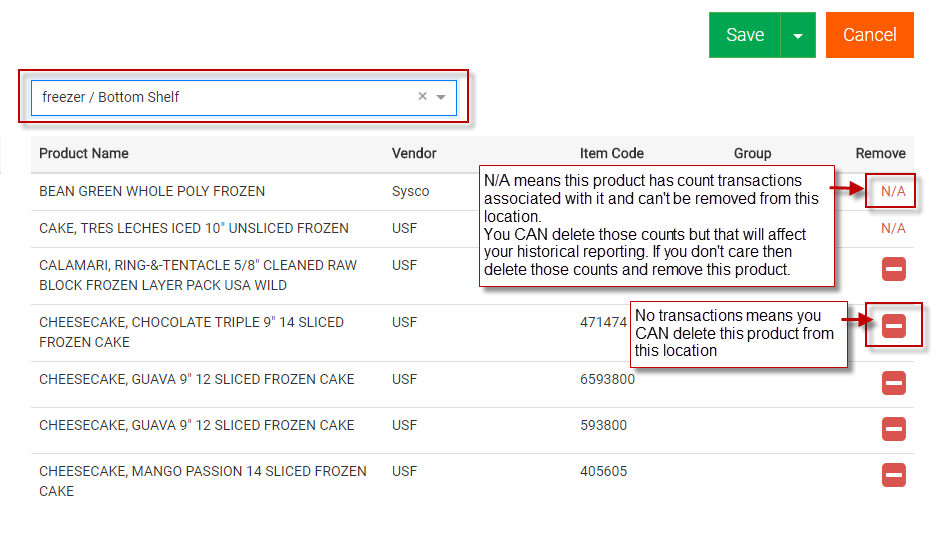This screenshot has height=542, width=951.
Task: Cancel editing this location
Action: point(869,35)
